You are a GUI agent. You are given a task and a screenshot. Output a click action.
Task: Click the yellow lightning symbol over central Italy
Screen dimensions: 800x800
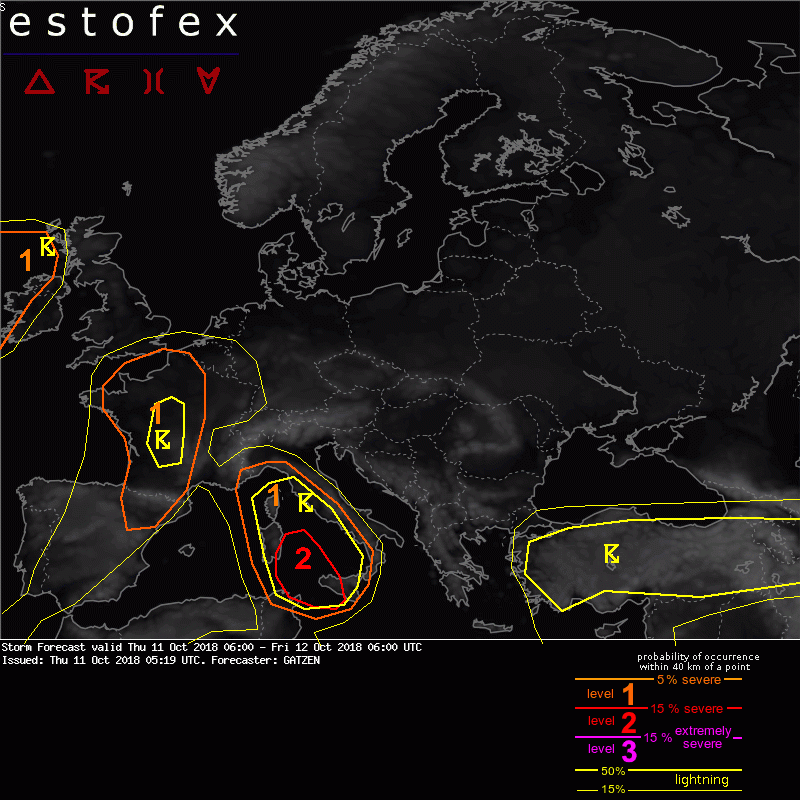(x=306, y=503)
